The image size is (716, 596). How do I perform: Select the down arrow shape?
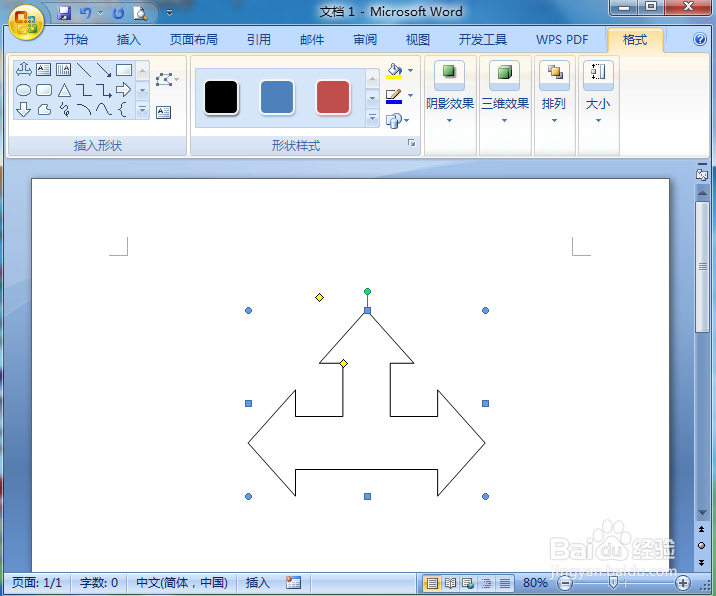[x=23, y=110]
